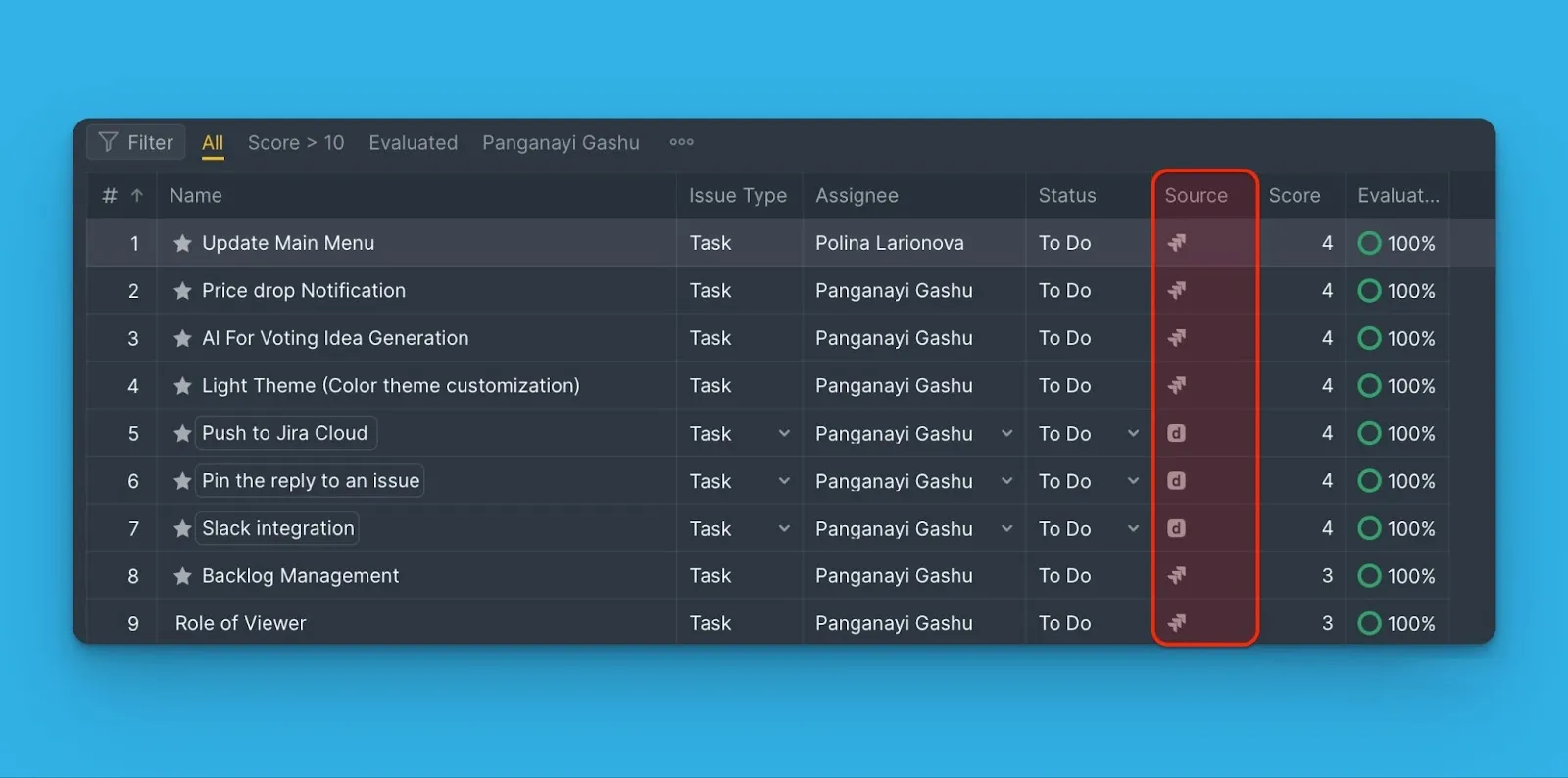Switch to the All tab

213,143
